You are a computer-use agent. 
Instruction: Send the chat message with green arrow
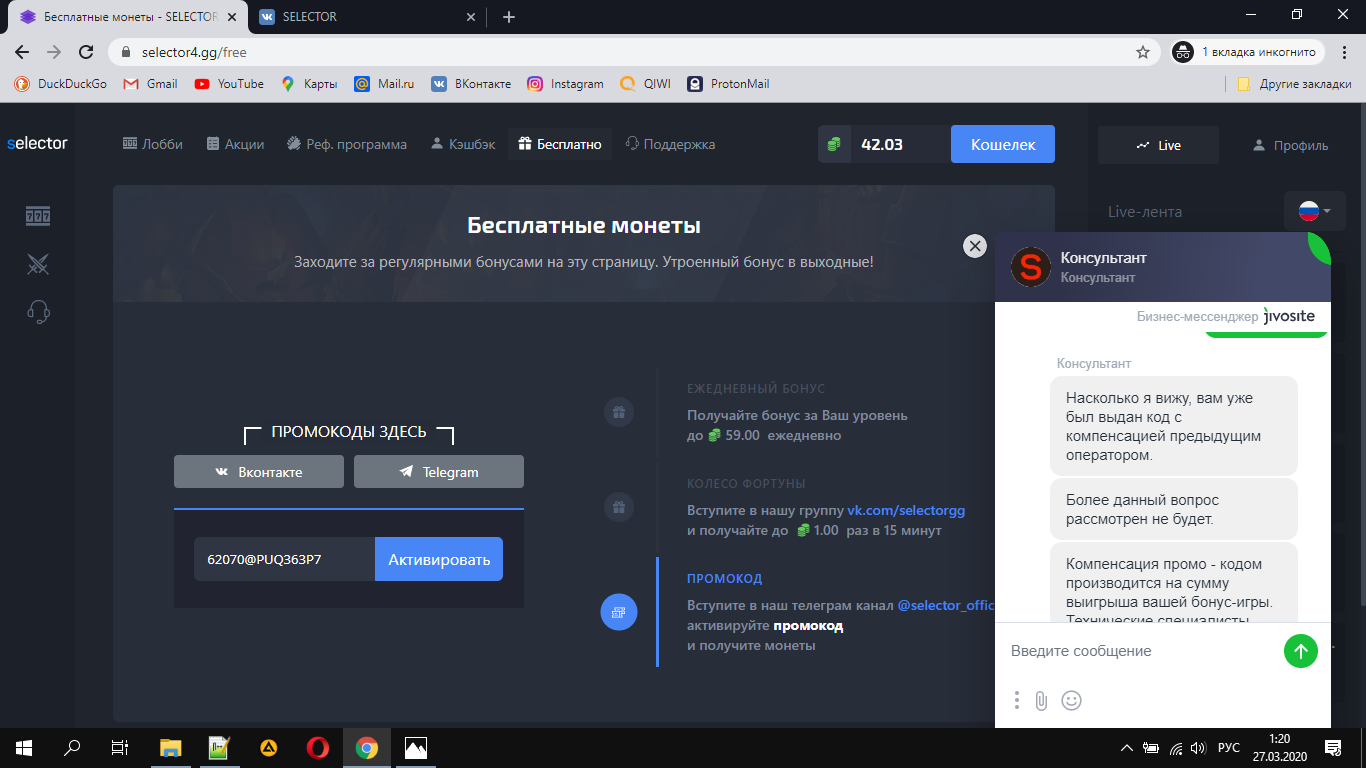[x=1301, y=652]
